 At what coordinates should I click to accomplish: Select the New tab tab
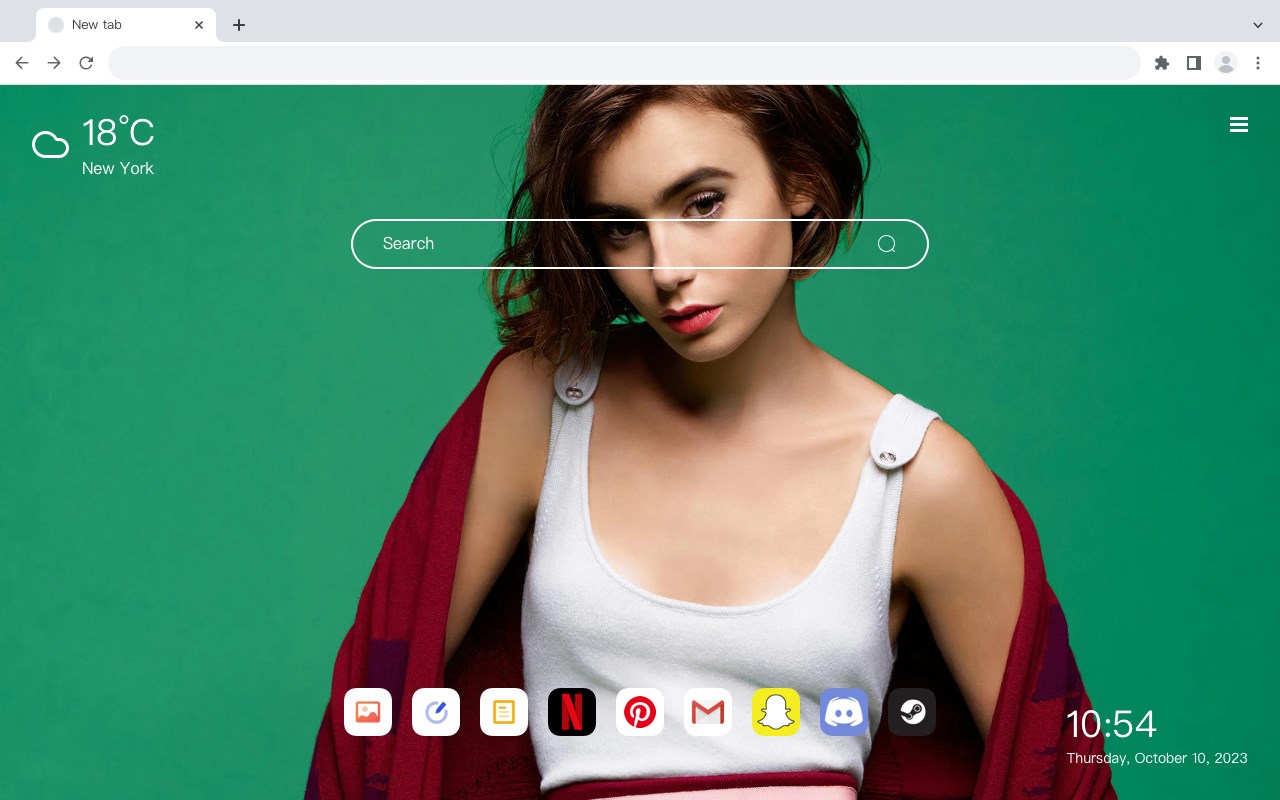(126, 25)
